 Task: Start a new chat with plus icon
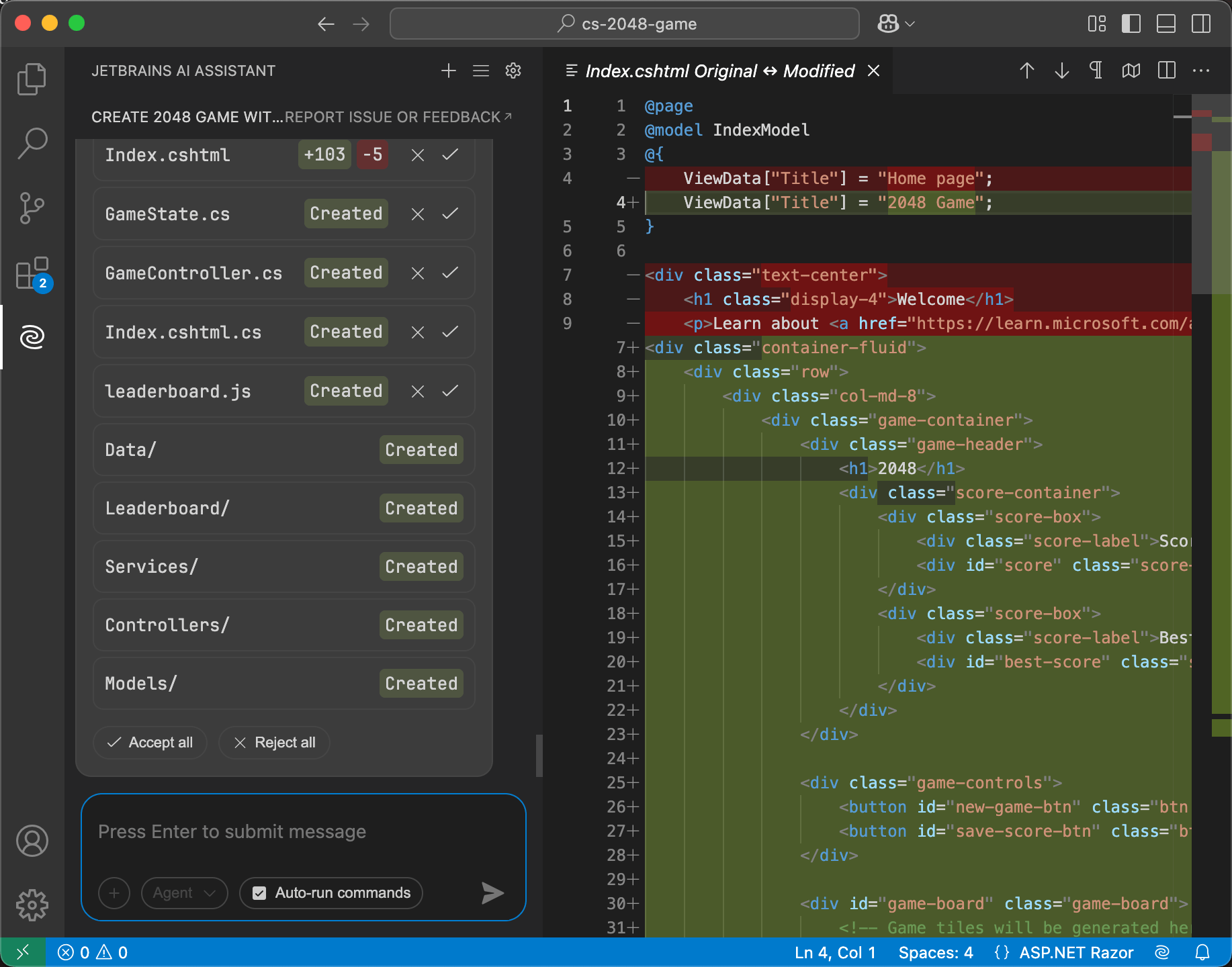[449, 71]
